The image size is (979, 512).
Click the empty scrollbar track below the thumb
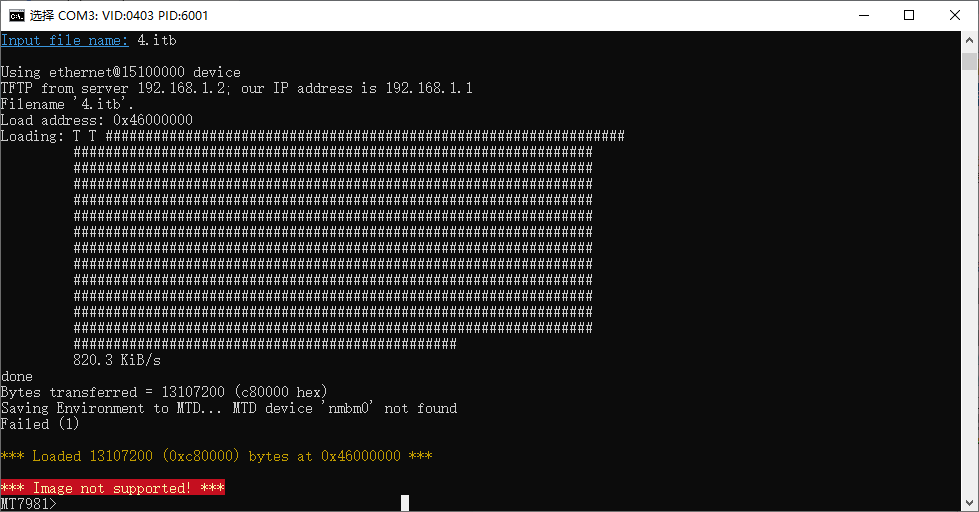969,281
